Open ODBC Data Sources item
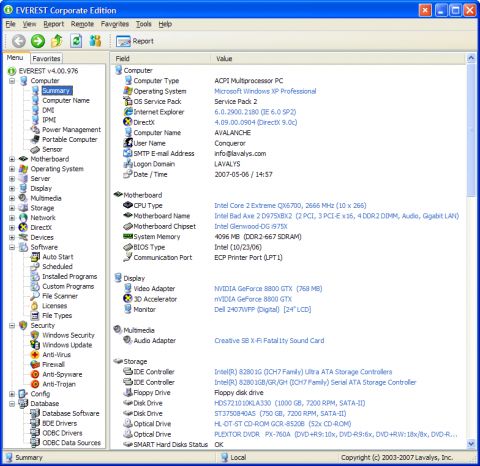 (72, 443)
